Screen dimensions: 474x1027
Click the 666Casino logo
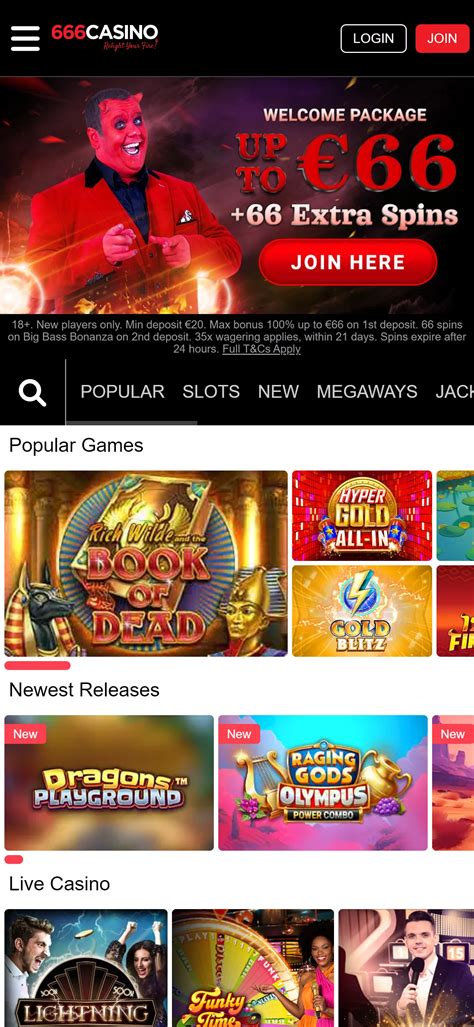coord(105,37)
